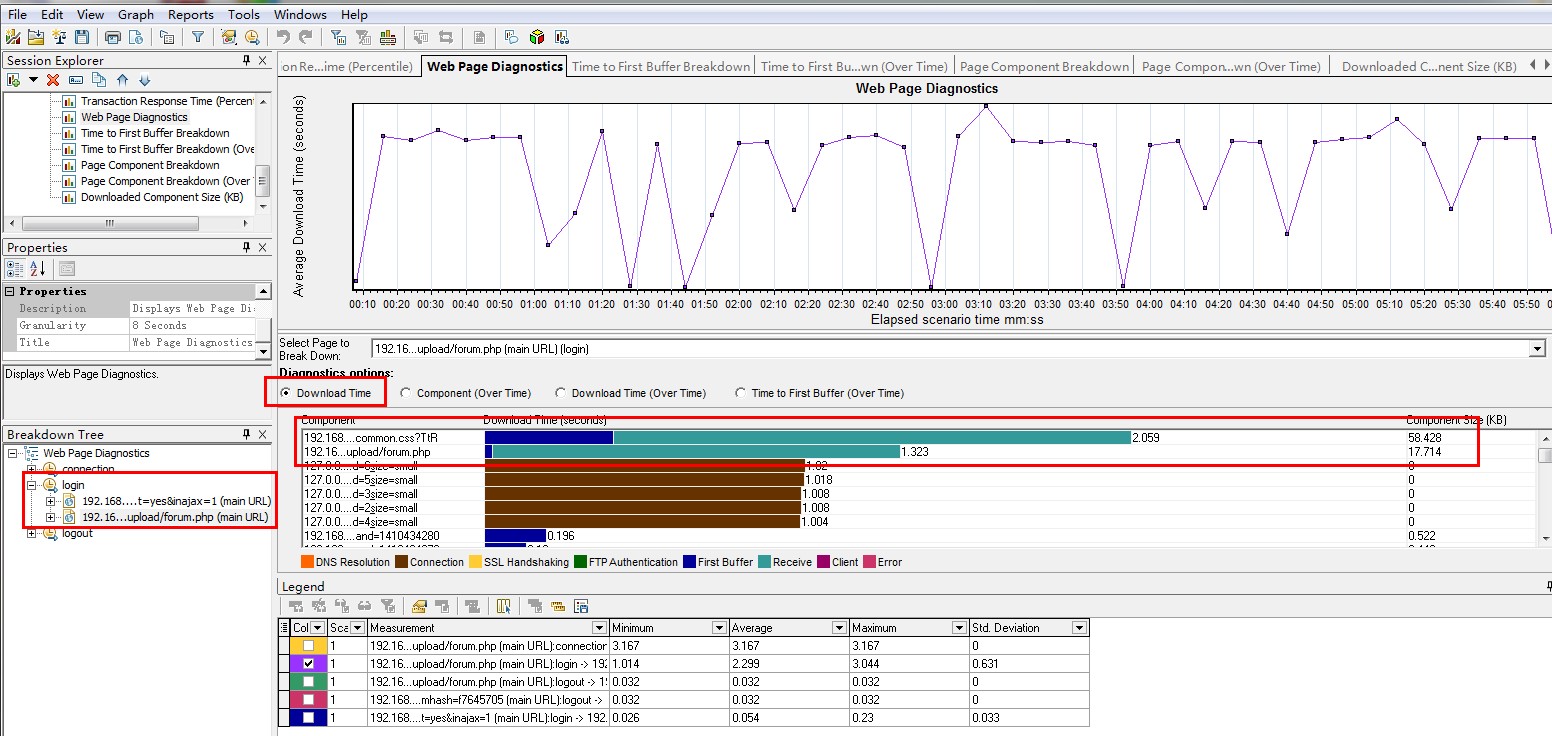Open the Select Page to Break Down dropdown

(1536, 350)
